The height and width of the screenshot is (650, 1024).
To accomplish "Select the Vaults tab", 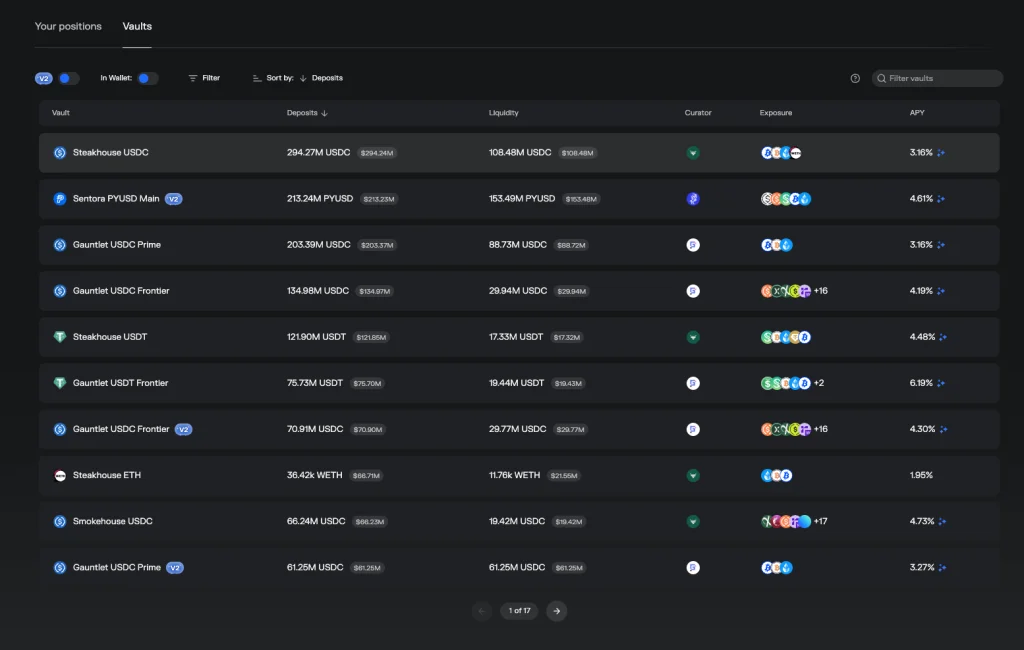I will pos(137,26).
